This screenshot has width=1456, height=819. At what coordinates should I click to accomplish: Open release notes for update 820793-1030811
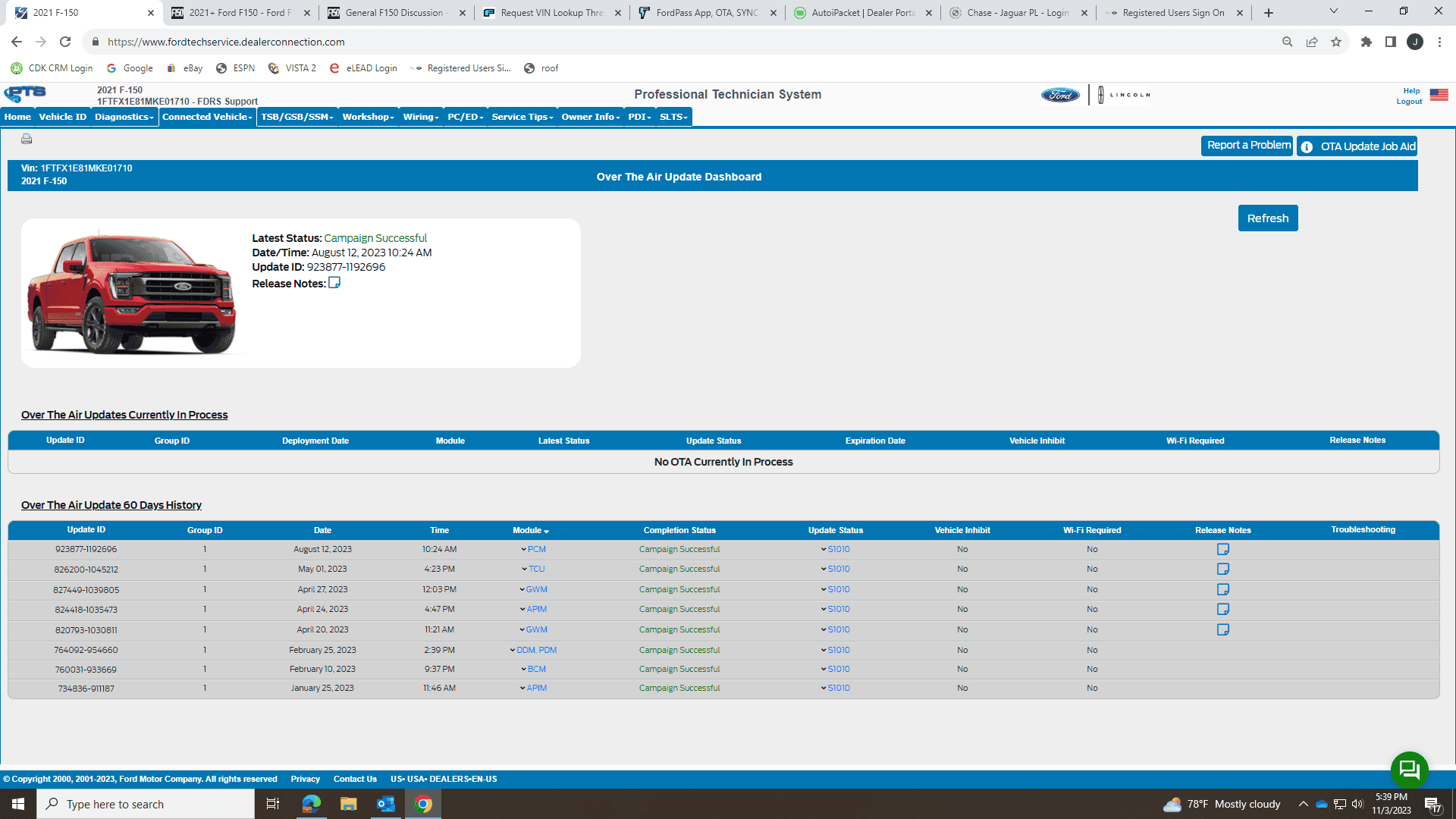coord(1222,629)
